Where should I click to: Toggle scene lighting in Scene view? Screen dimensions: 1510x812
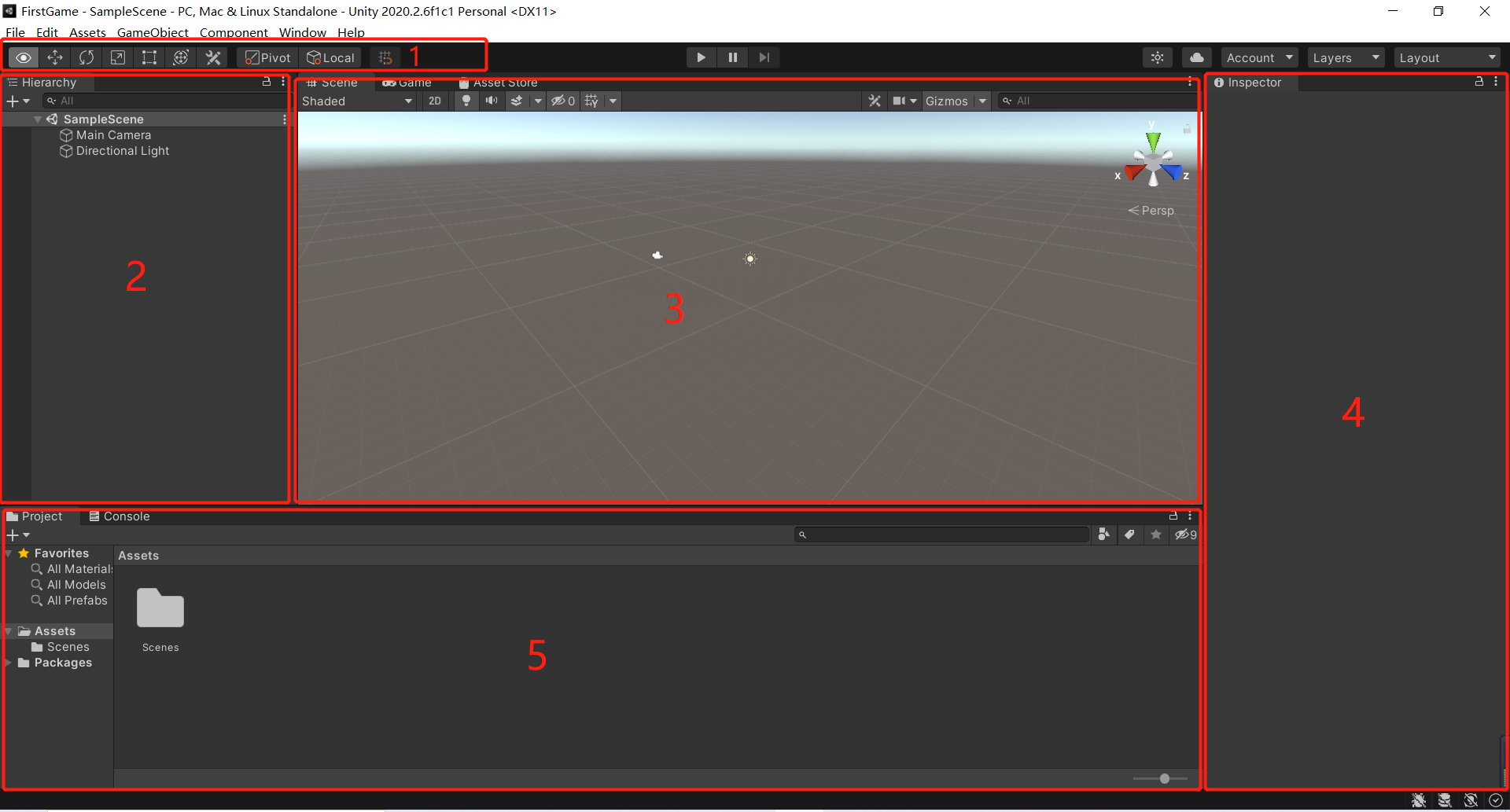466,101
